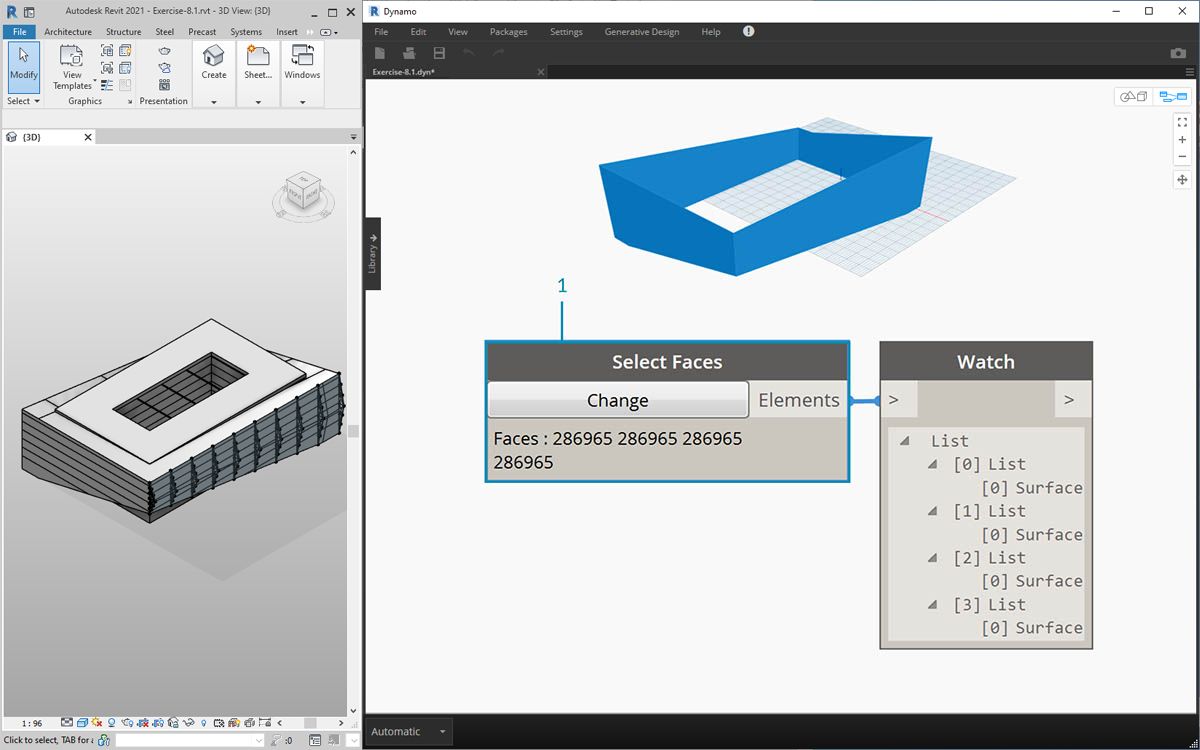1200x750 pixels.
Task: Click the Dynamo save file icon
Action: [x=439, y=53]
